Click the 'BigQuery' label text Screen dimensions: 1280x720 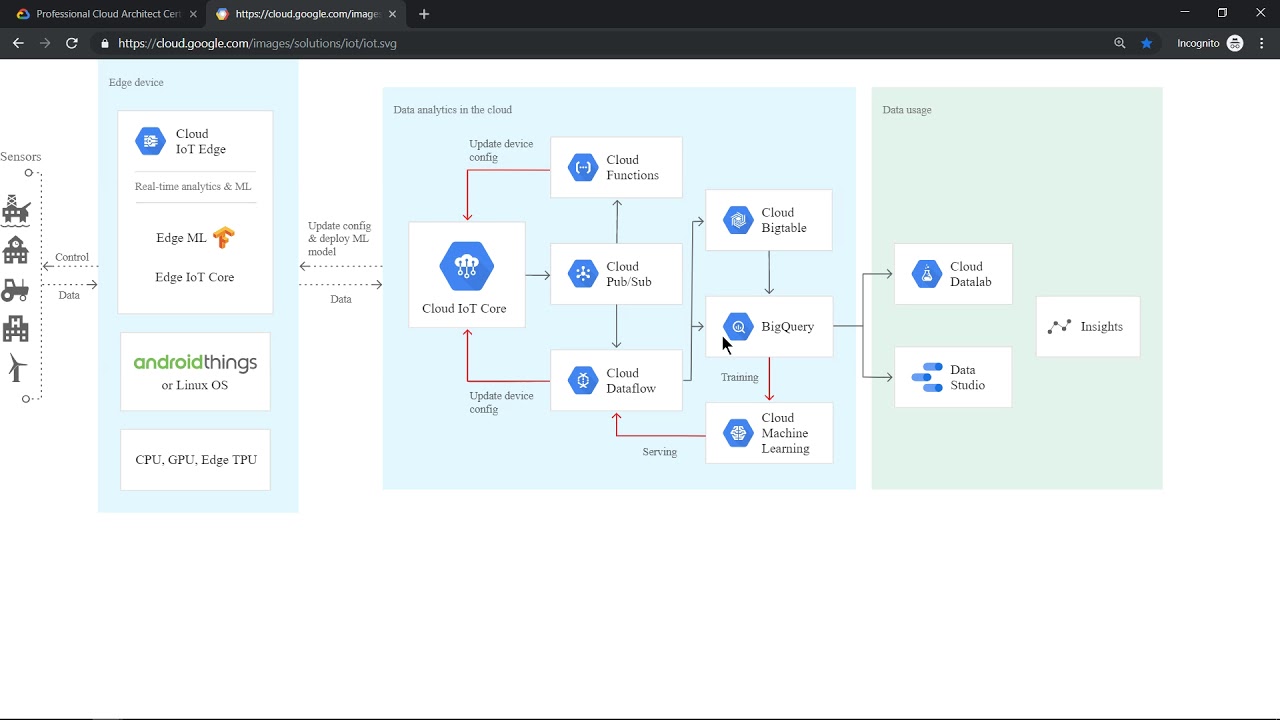click(x=788, y=327)
